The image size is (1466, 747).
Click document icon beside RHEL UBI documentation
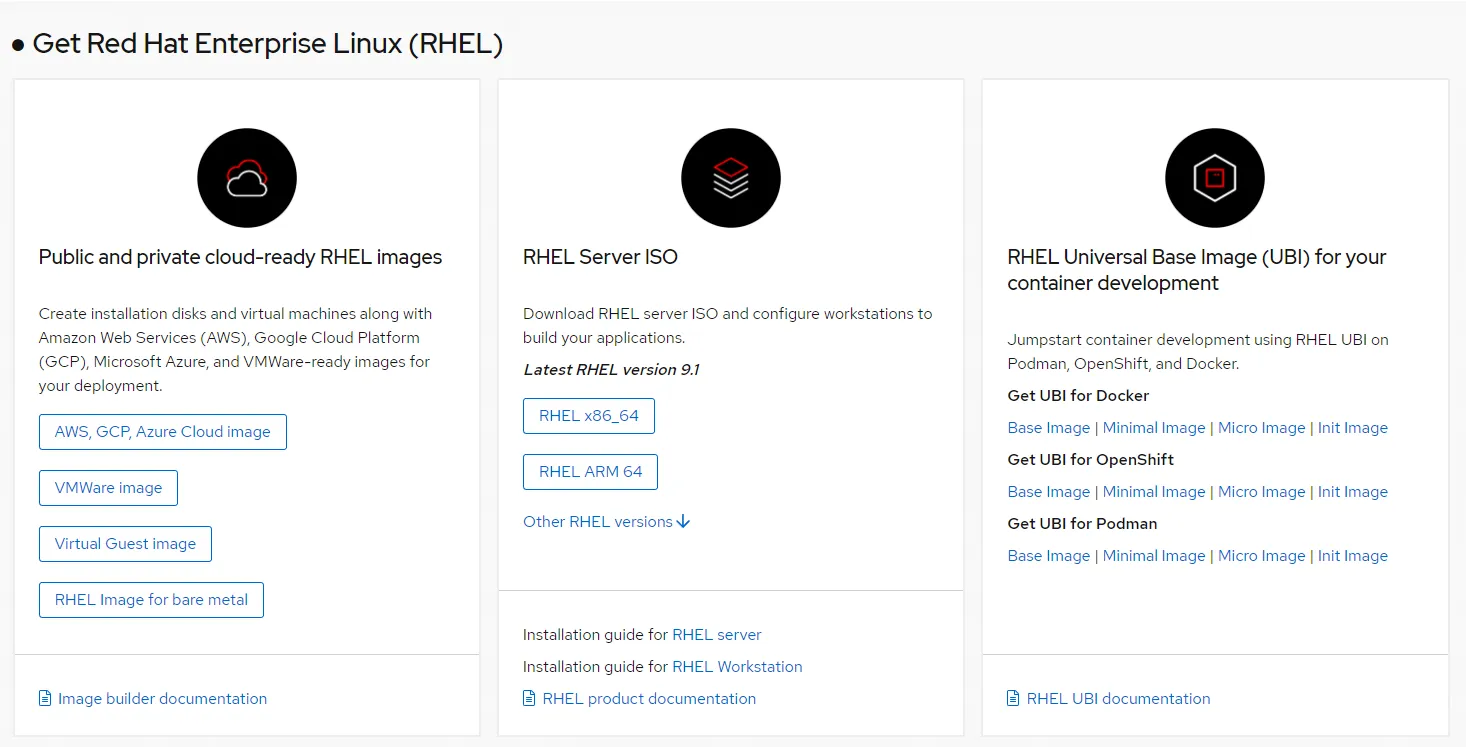pos(1013,698)
